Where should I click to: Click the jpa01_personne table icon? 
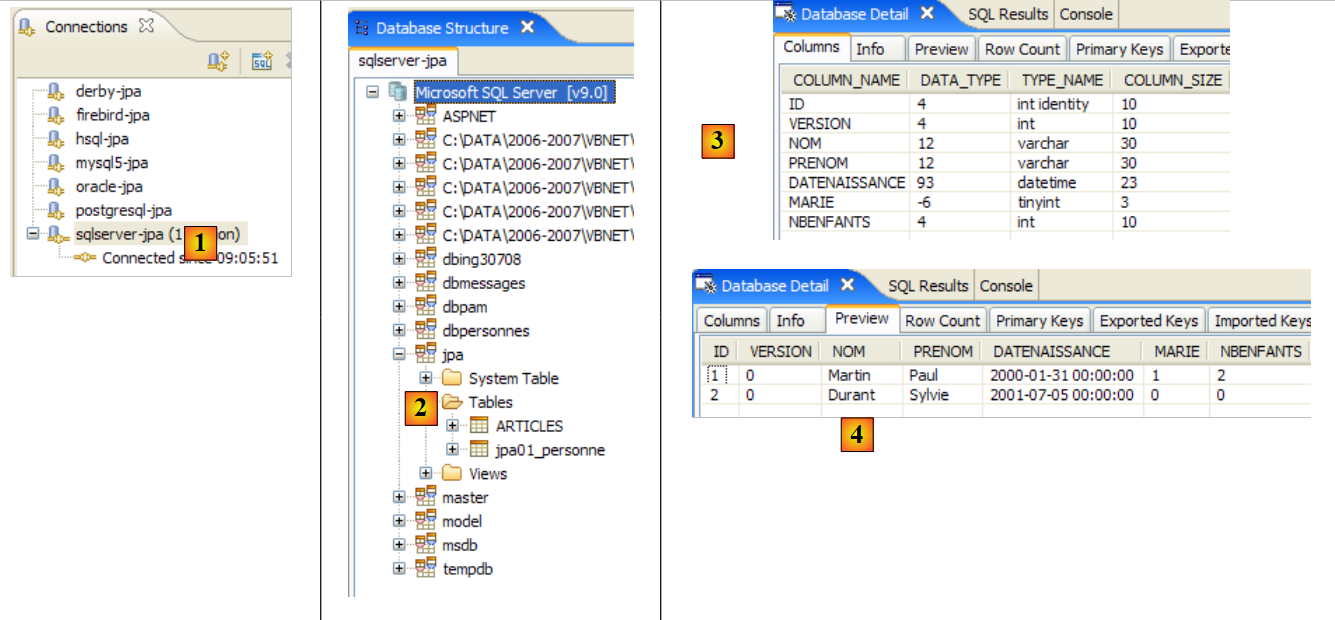coord(479,450)
